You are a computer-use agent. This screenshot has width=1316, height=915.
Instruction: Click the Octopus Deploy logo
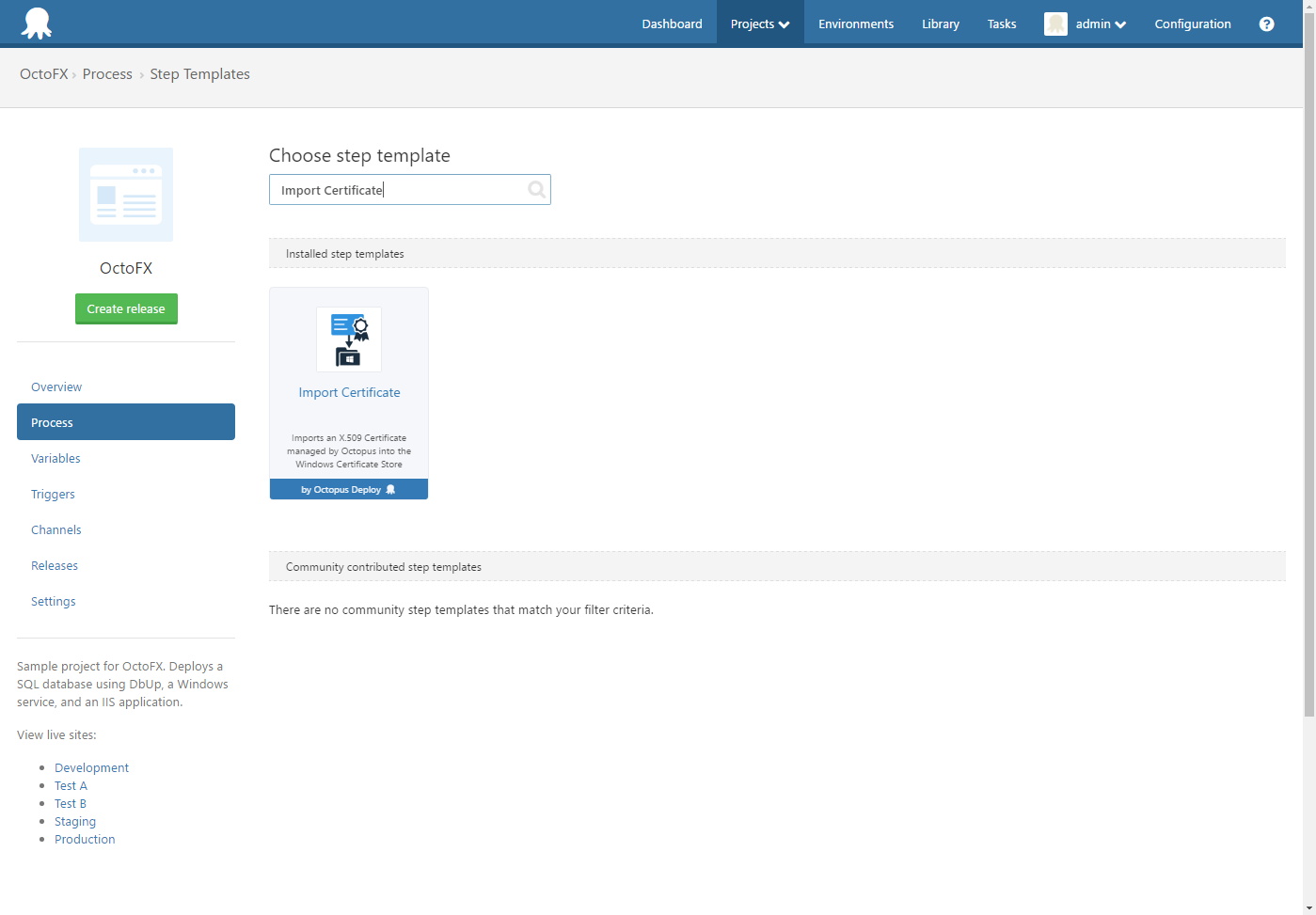click(x=36, y=23)
